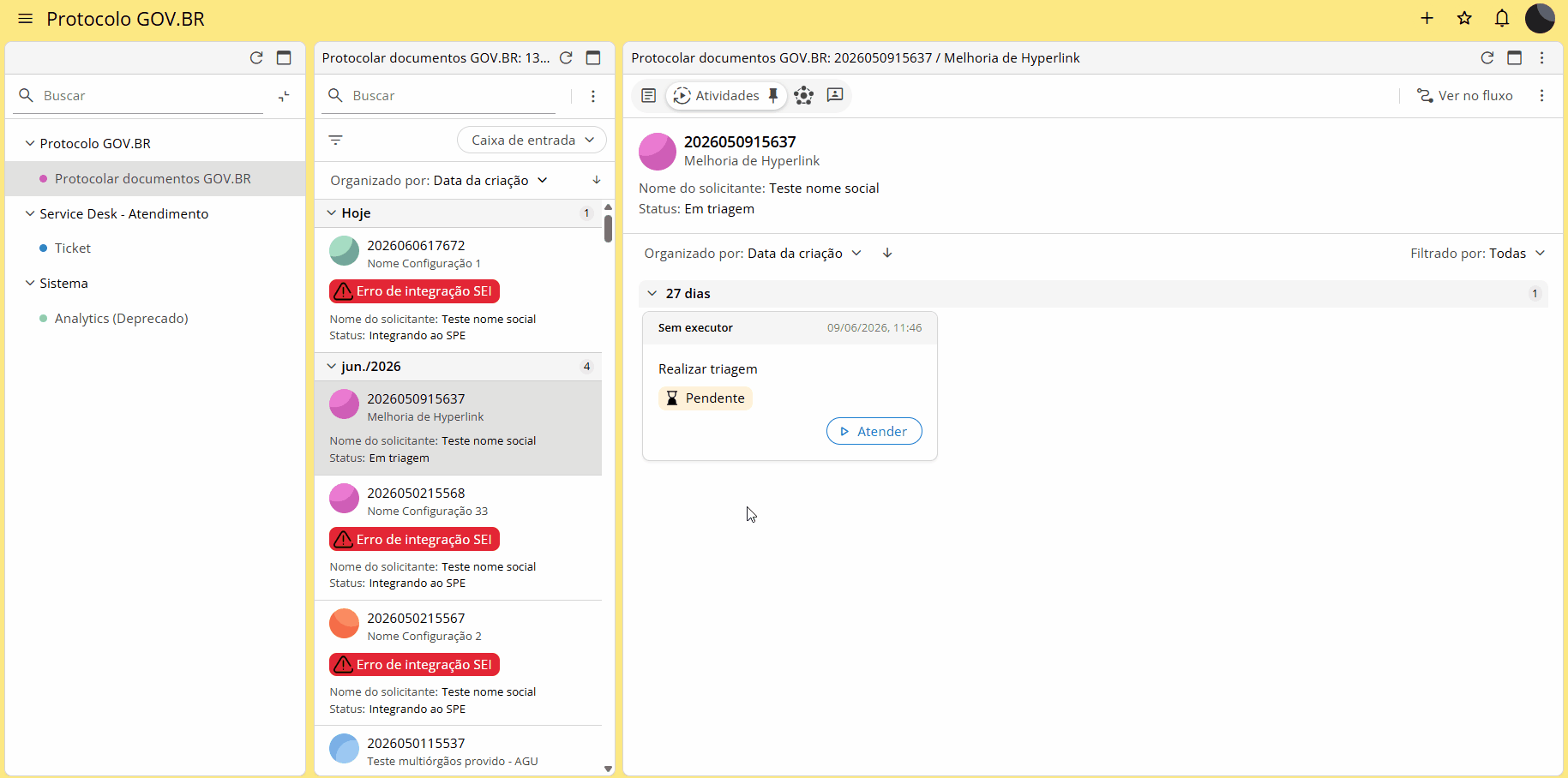1568x778 pixels.
Task: Open the Caixa de entrada dropdown
Action: coord(532,140)
